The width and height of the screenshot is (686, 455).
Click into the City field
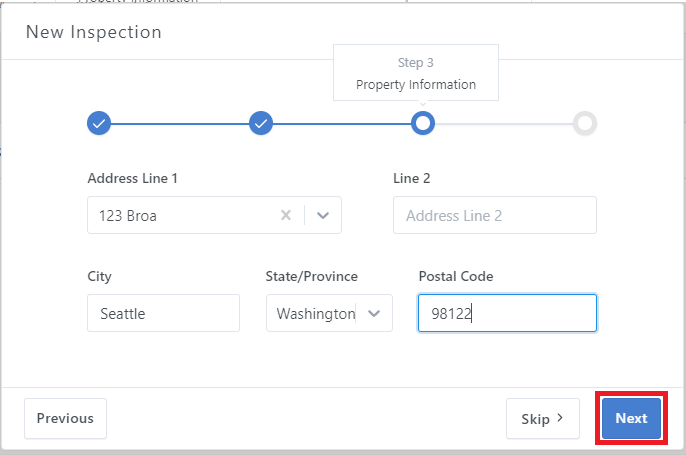[x=163, y=313]
